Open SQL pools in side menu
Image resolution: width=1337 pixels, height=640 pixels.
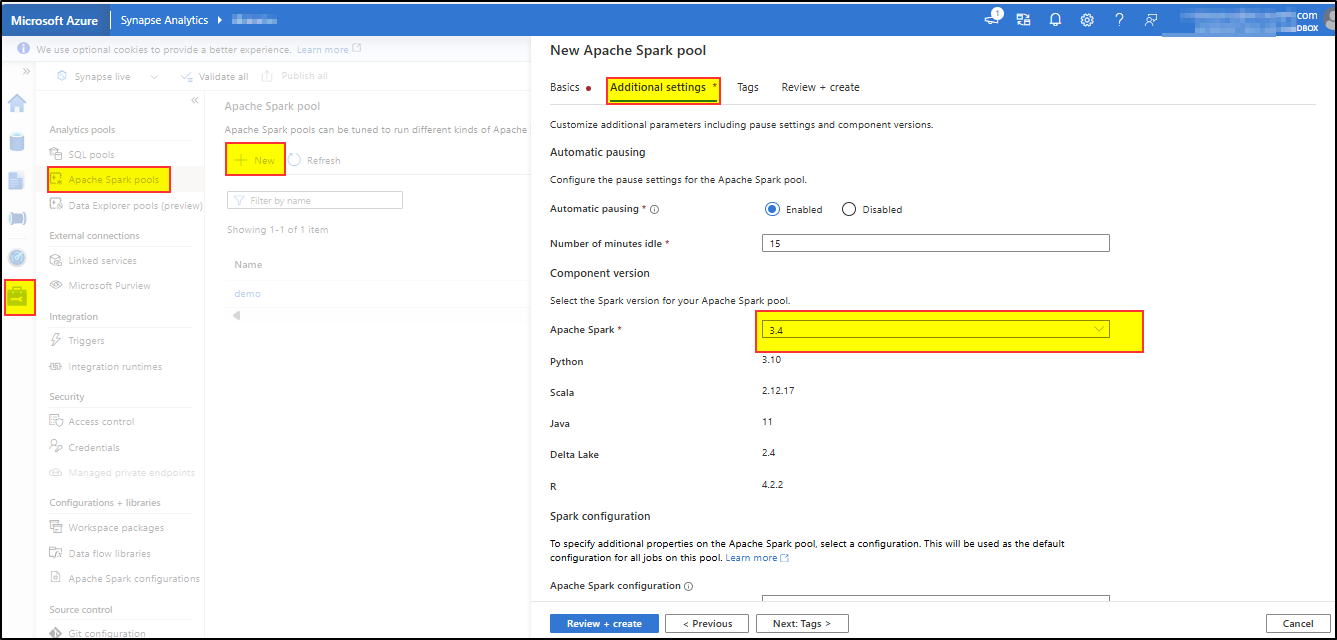(91, 155)
